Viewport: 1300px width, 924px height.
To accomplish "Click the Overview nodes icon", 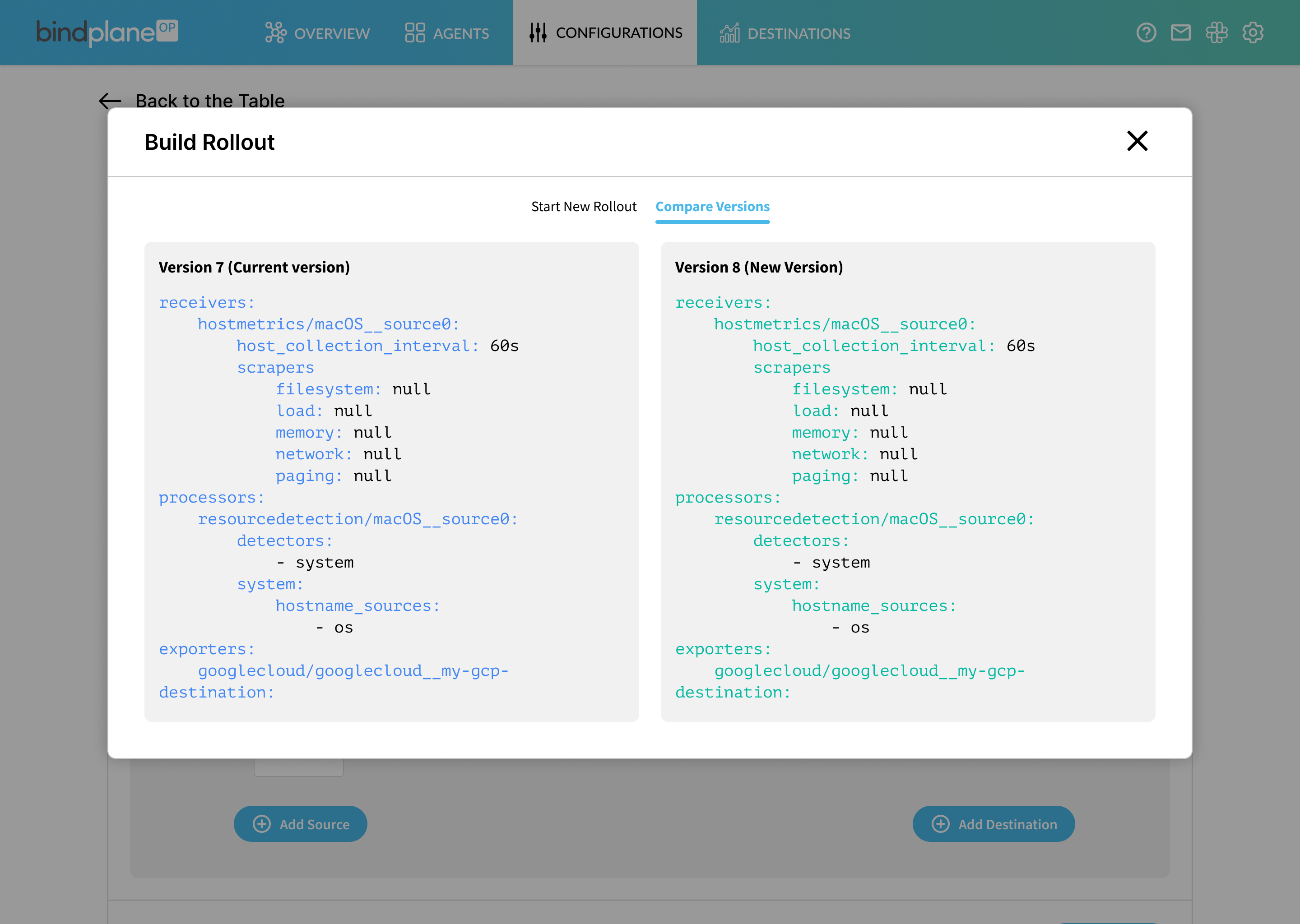I will pos(275,33).
